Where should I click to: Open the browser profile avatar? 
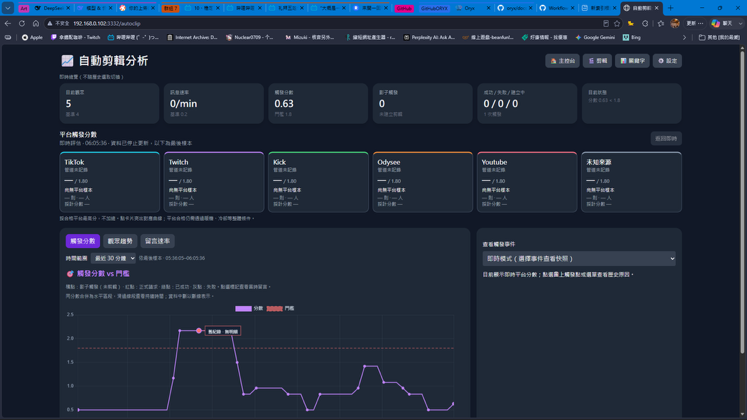pyautogui.click(x=675, y=23)
